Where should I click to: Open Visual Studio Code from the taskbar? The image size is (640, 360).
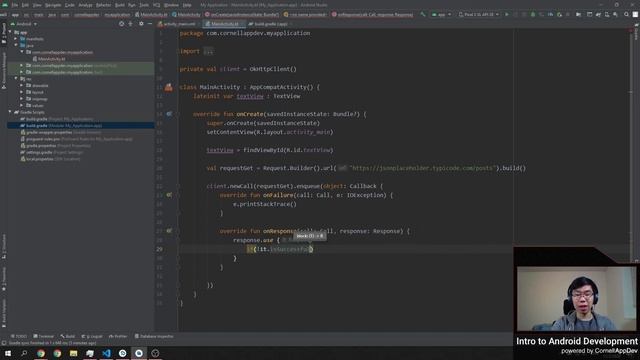(106, 353)
